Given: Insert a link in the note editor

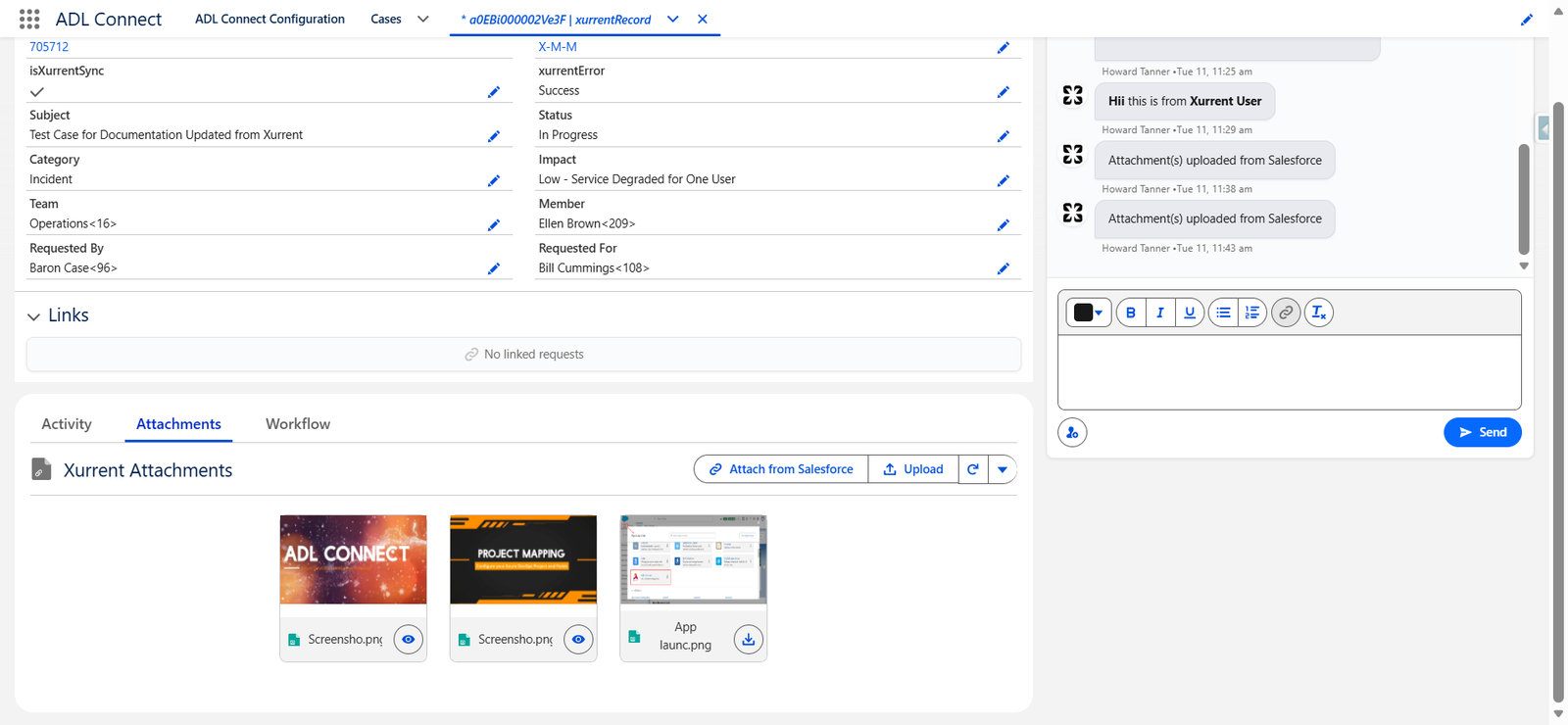Looking at the screenshot, I should coord(1286,313).
